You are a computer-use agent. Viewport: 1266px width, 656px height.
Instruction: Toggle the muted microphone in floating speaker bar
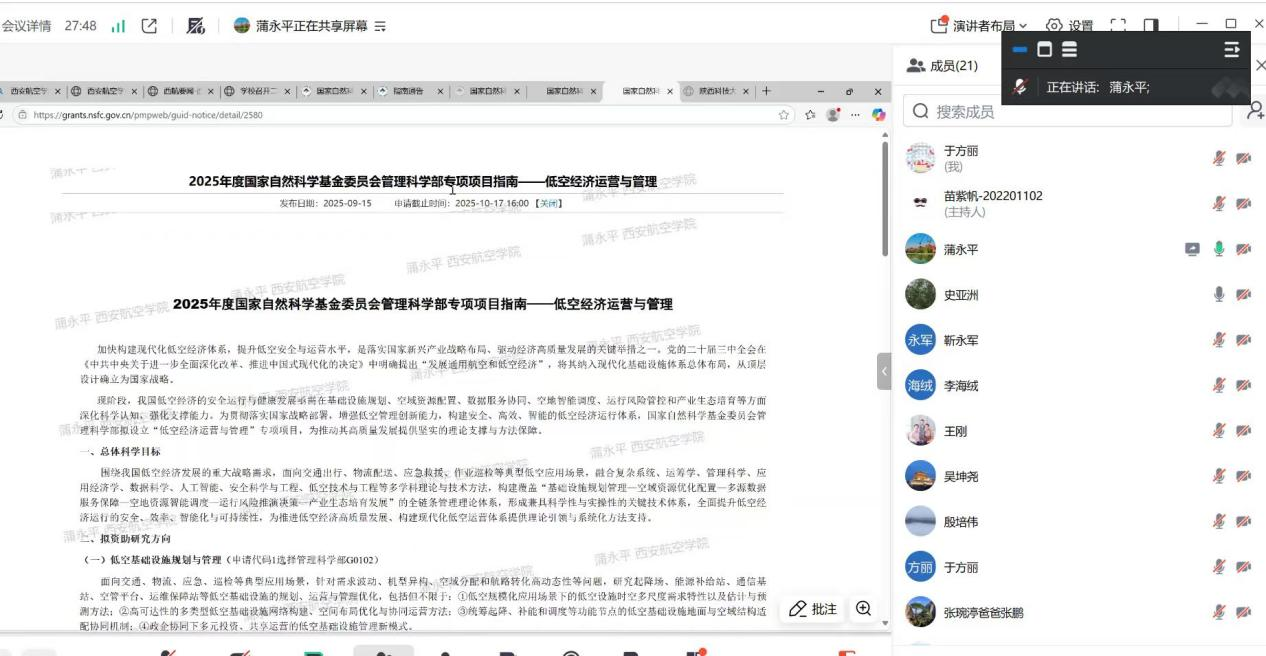1020,87
